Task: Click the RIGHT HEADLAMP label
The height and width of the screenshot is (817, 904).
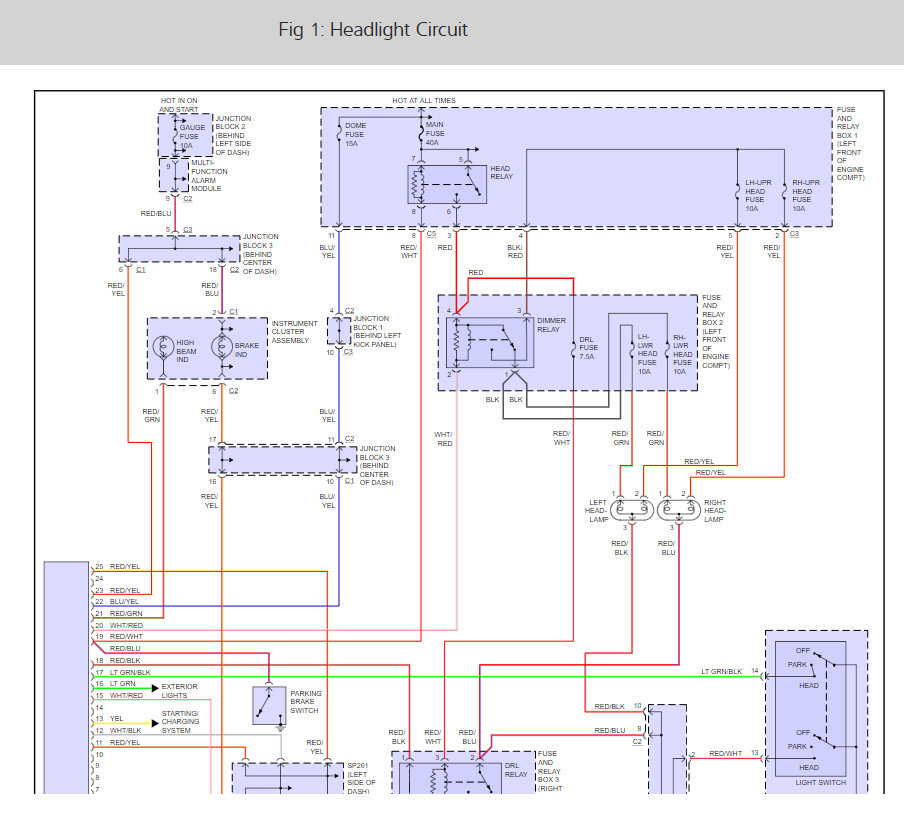Action: click(715, 511)
